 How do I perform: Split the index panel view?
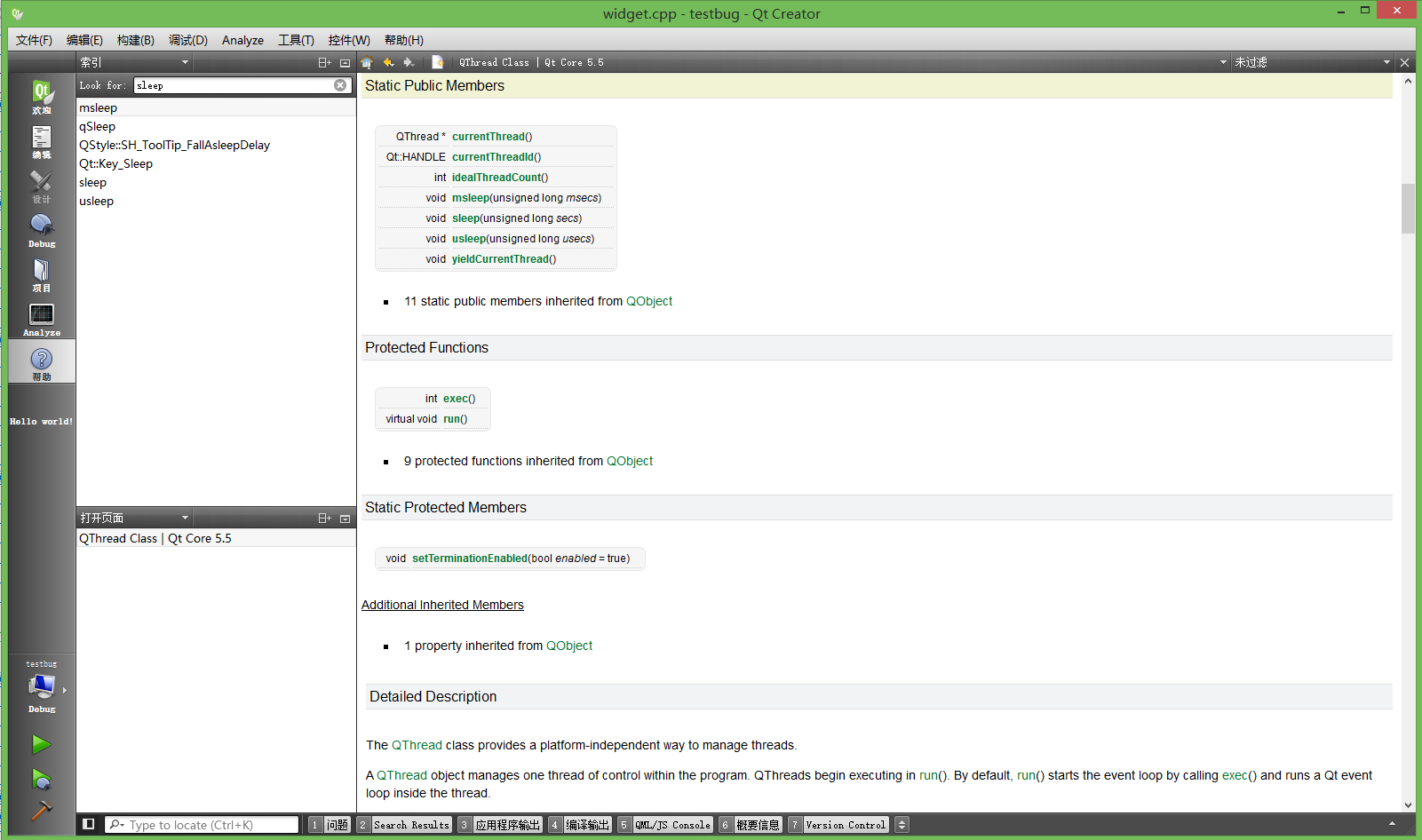[324, 62]
